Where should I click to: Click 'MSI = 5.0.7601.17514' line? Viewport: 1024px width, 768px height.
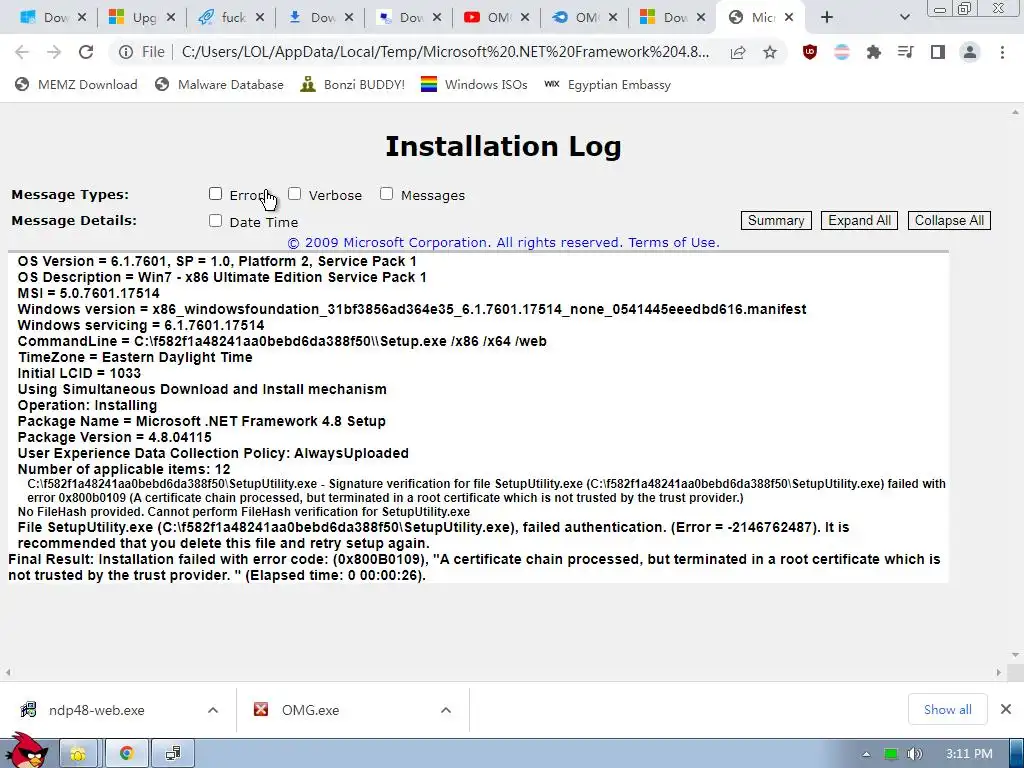[x=88, y=294]
